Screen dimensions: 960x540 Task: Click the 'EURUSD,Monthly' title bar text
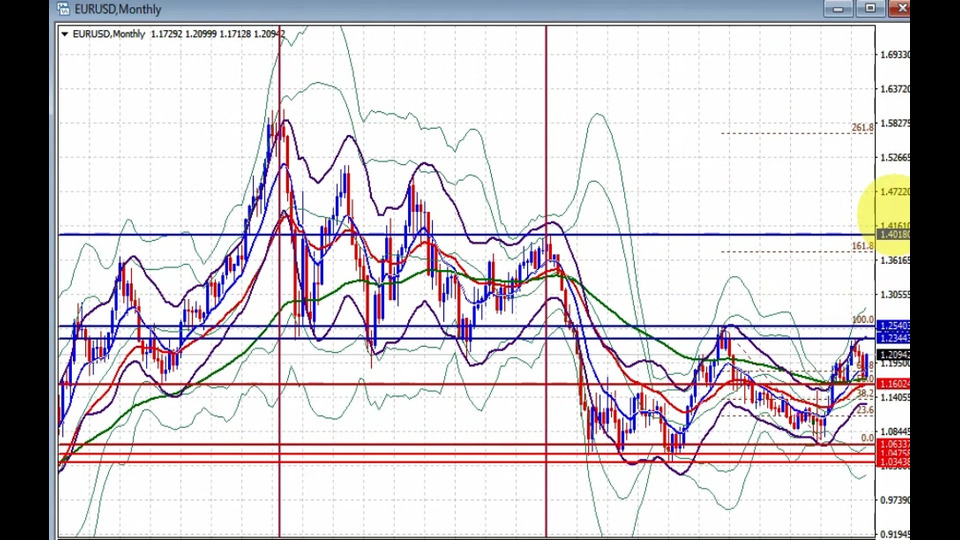point(118,9)
